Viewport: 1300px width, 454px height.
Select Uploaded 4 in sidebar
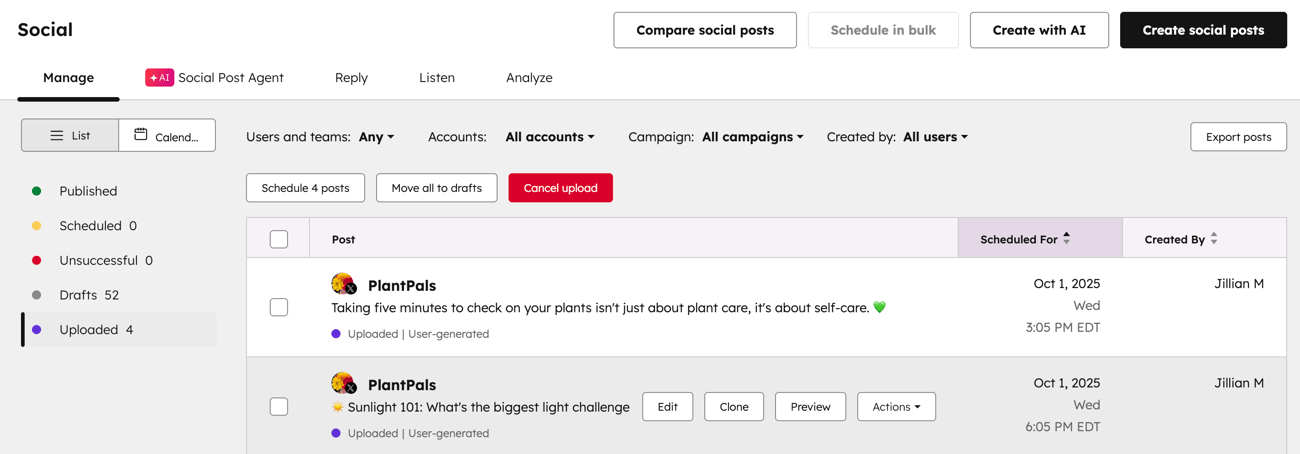[x=119, y=329]
